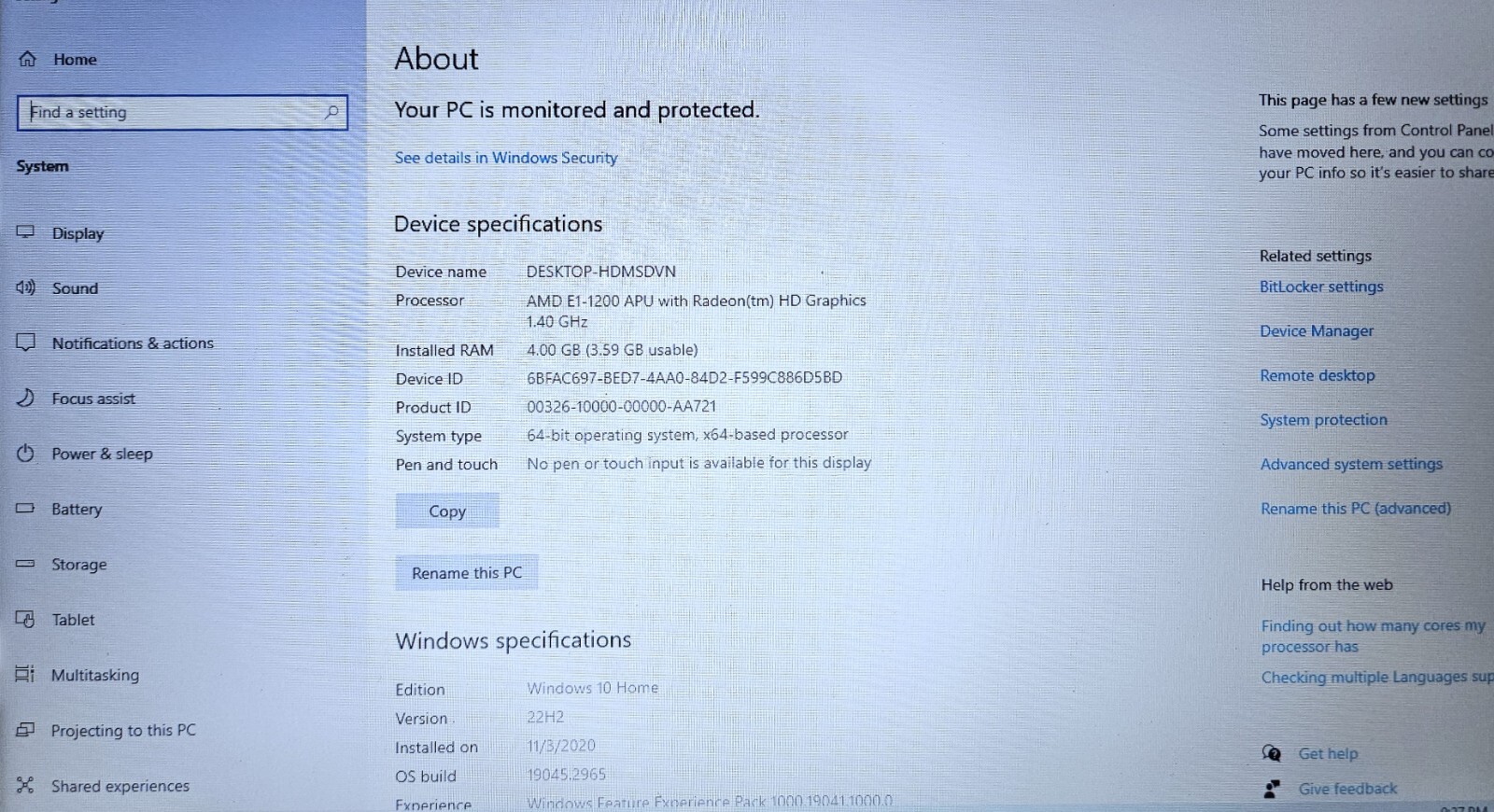
Task: Open BitLocker settings link
Action: click(1321, 287)
